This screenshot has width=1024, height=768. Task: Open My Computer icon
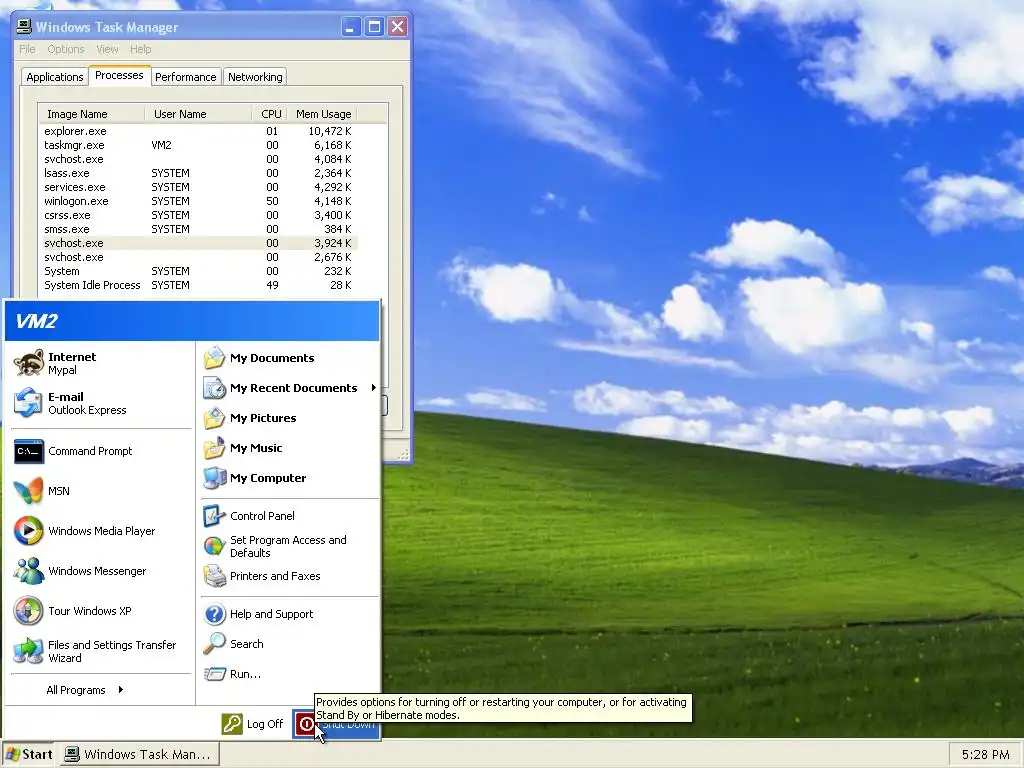pyautogui.click(x=214, y=478)
